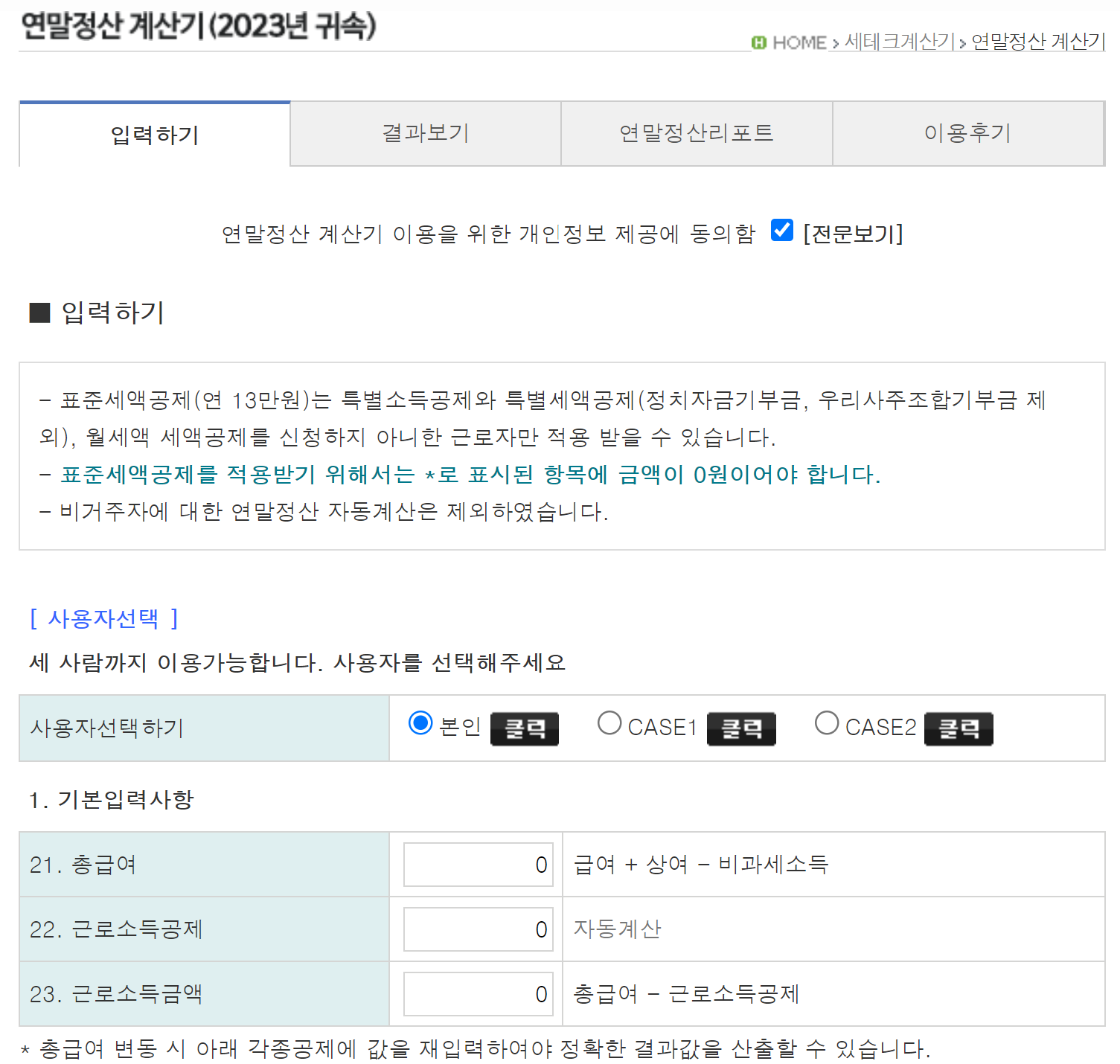Click the 클릭 button next to 본인
This screenshot has width=1120, height=1064.
click(525, 728)
